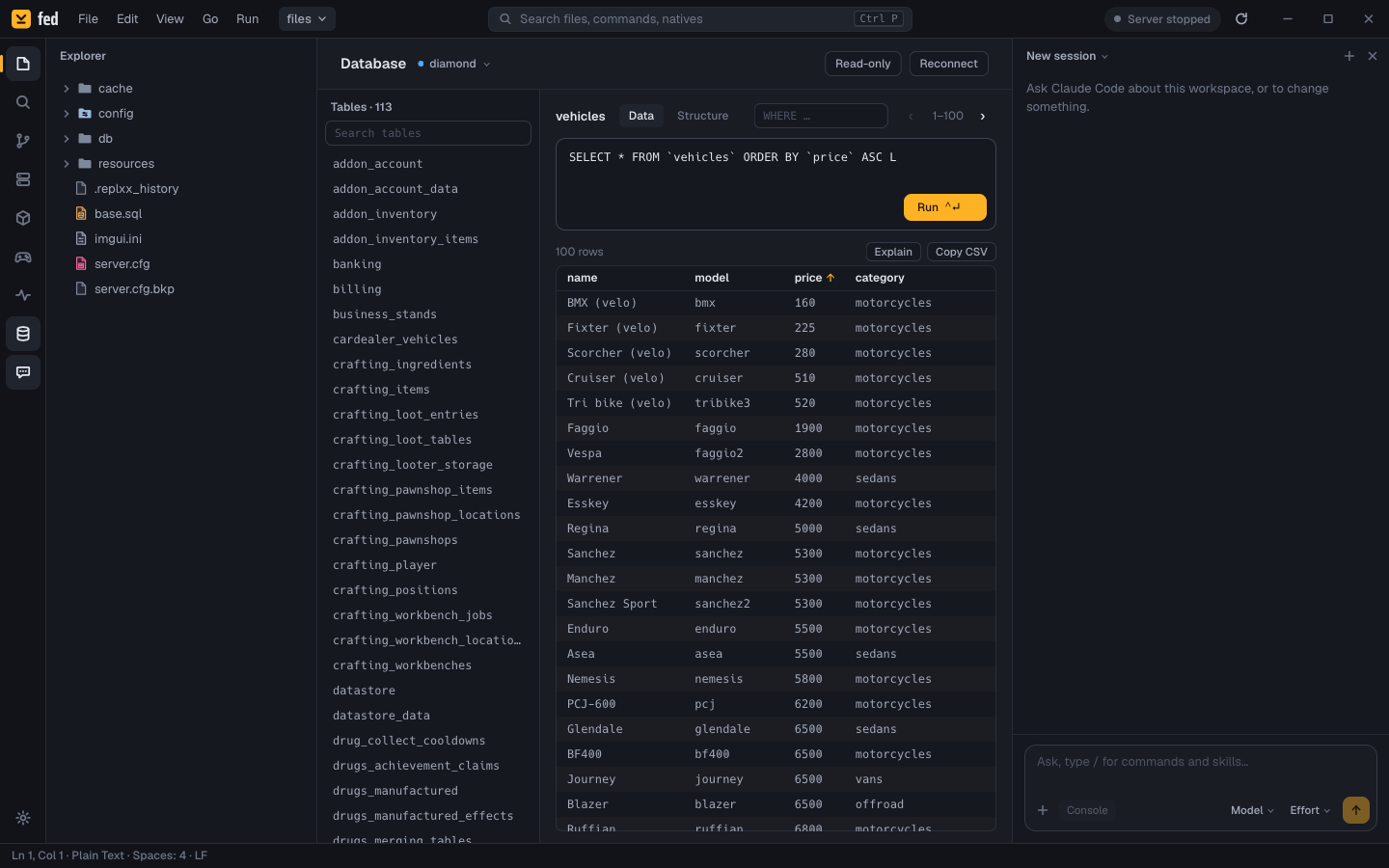Open the search icon in activity bar

click(x=23, y=102)
